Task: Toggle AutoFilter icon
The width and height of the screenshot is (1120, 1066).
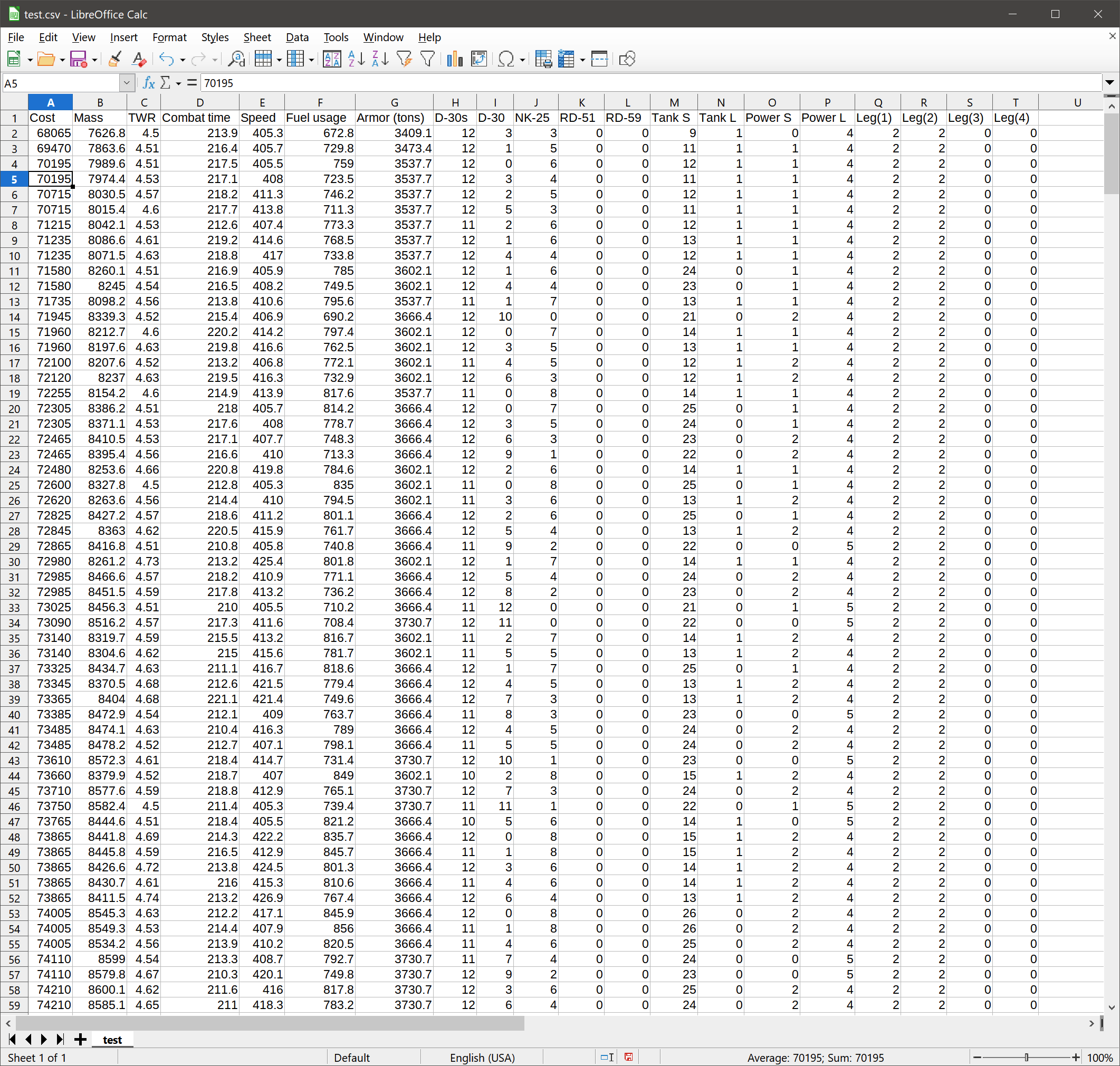Action: 404,59
